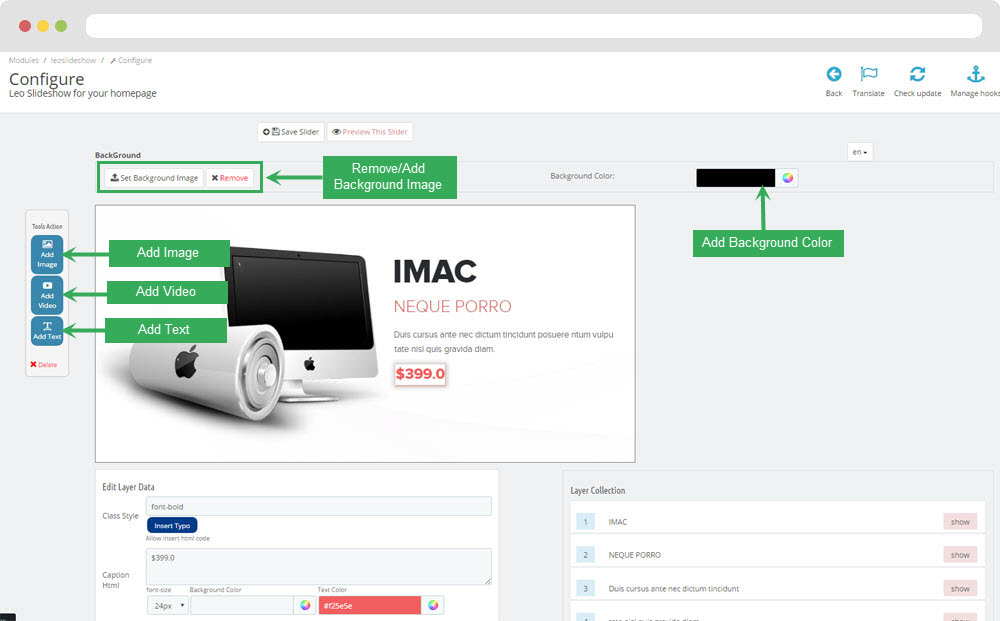Open the layer Background Color picker wheel
Viewport: 1000px width, 621px height.
click(305, 605)
